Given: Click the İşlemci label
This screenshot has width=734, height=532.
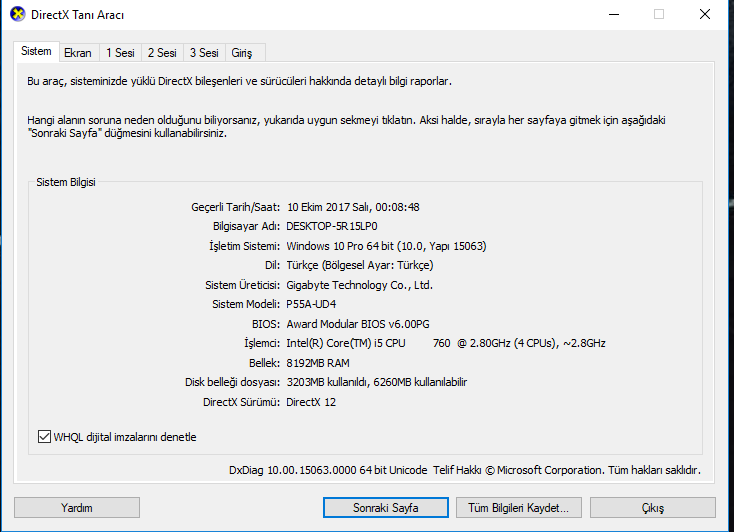Looking at the screenshot, I should [x=262, y=343].
